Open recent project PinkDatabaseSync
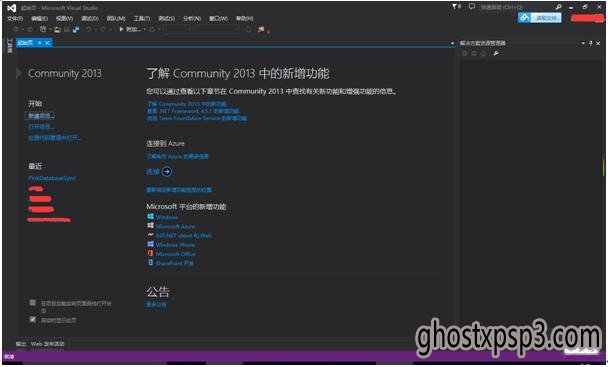Image resolution: width=608 pixels, height=367 pixels. coord(52,178)
